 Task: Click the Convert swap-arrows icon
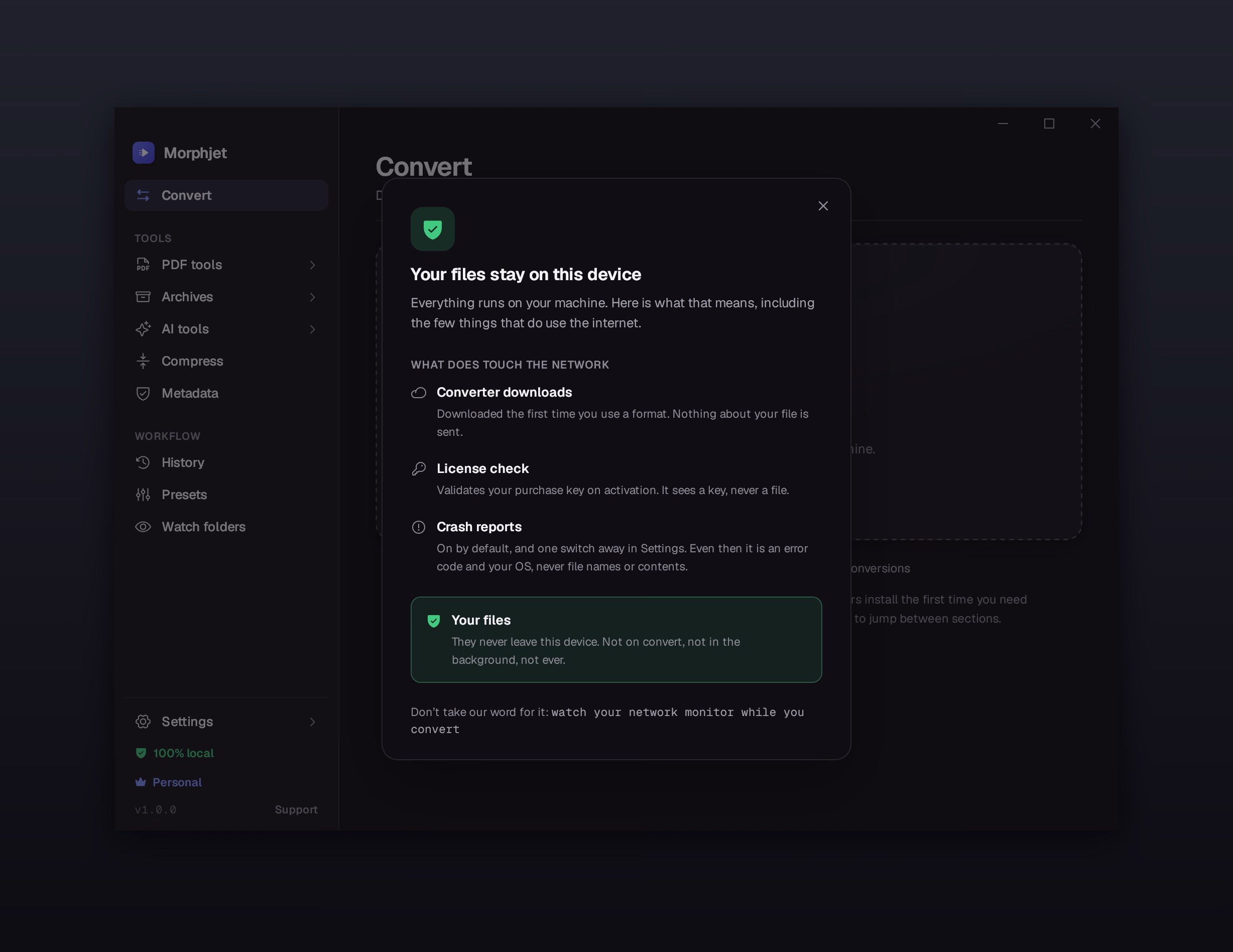pyautogui.click(x=143, y=195)
